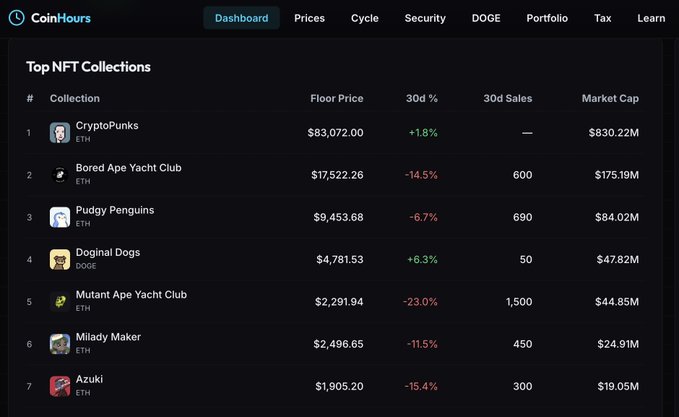Click the 1,500 sales count
679x417 pixels.
pos(519,301)
